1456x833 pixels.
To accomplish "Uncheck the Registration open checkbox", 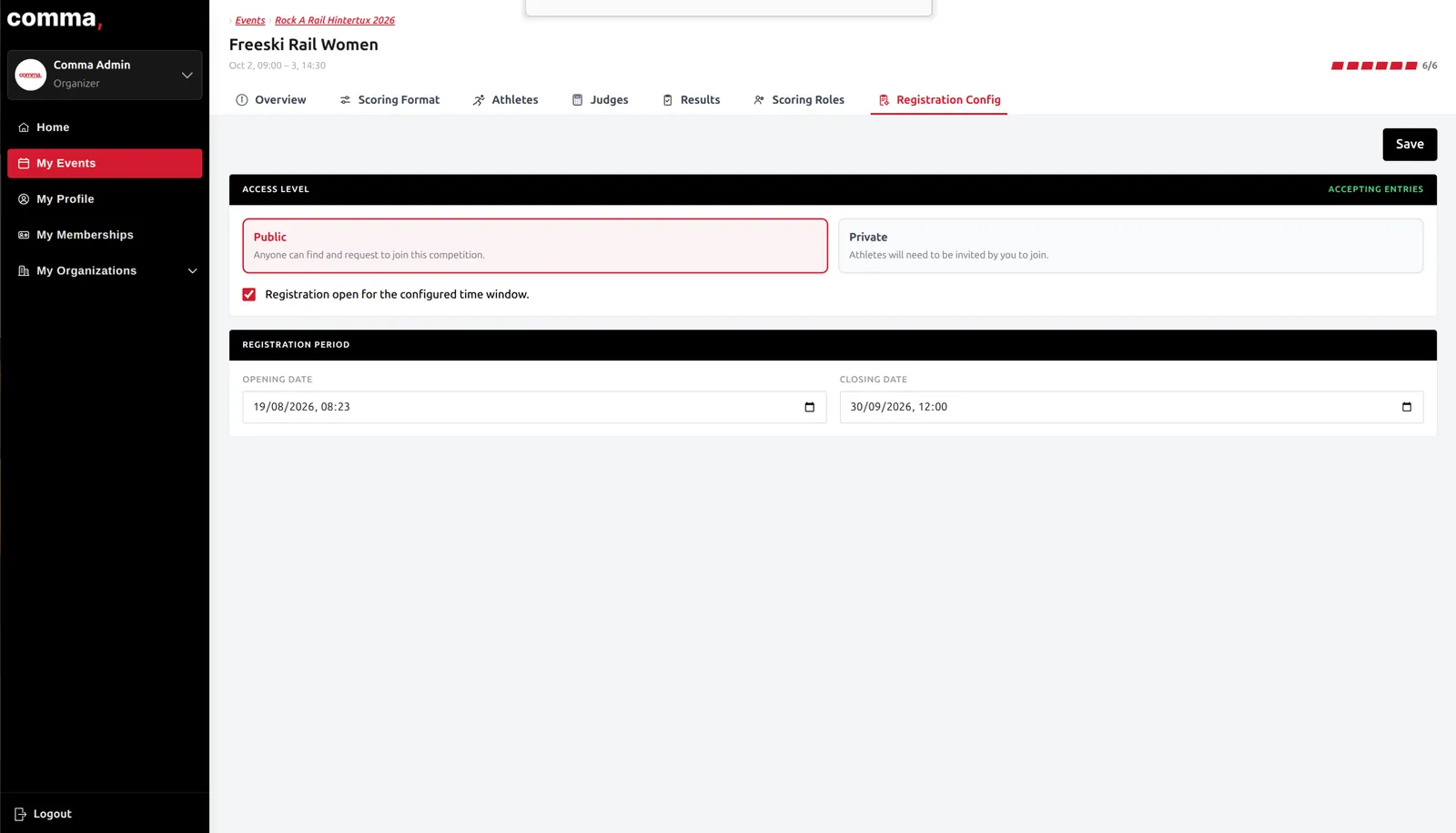I will [249, 295].
